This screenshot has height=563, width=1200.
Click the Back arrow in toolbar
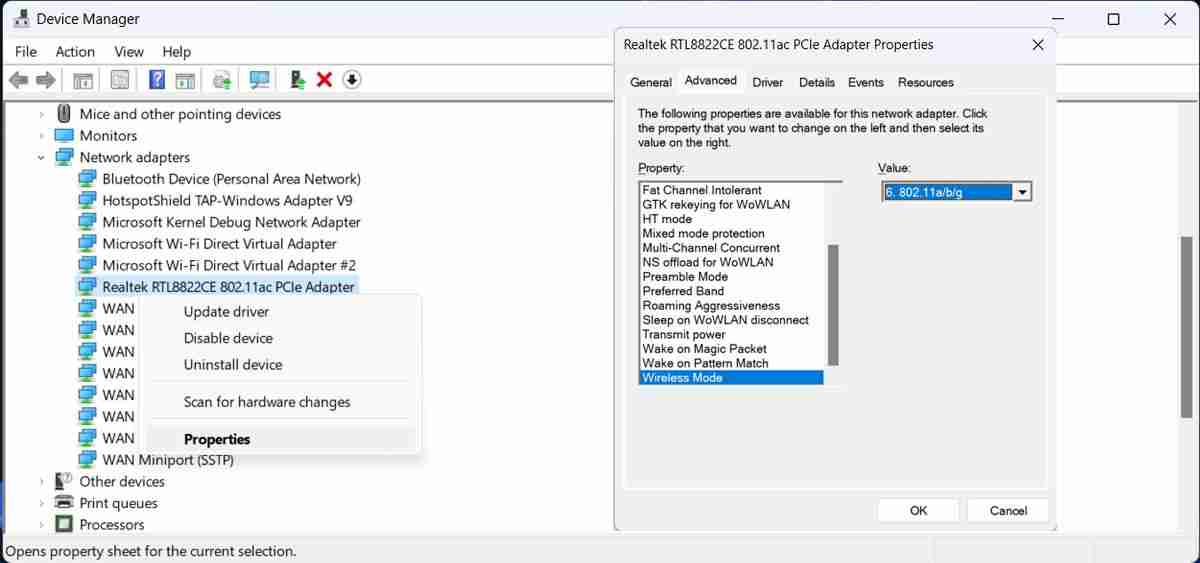pos(18,80)
